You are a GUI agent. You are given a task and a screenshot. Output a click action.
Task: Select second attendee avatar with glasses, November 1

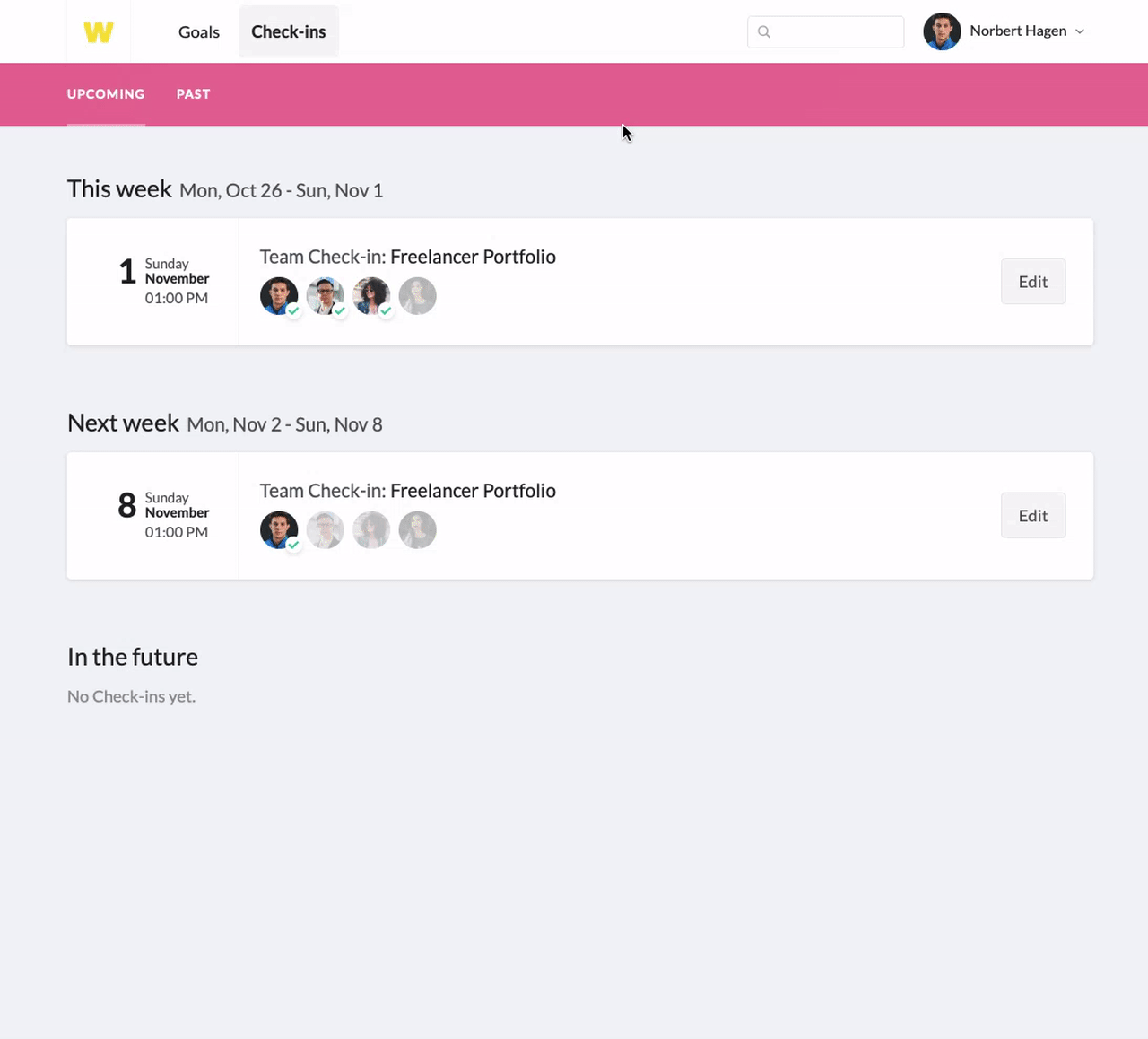[x=326, y=296]
